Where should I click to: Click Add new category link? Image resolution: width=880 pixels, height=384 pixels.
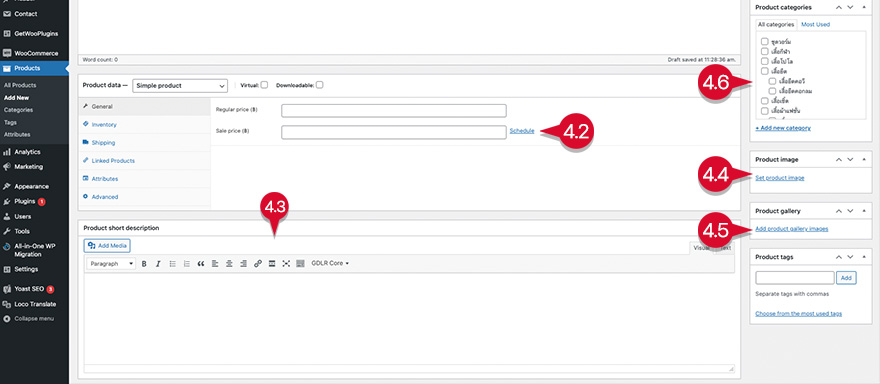tap(783, 128)
